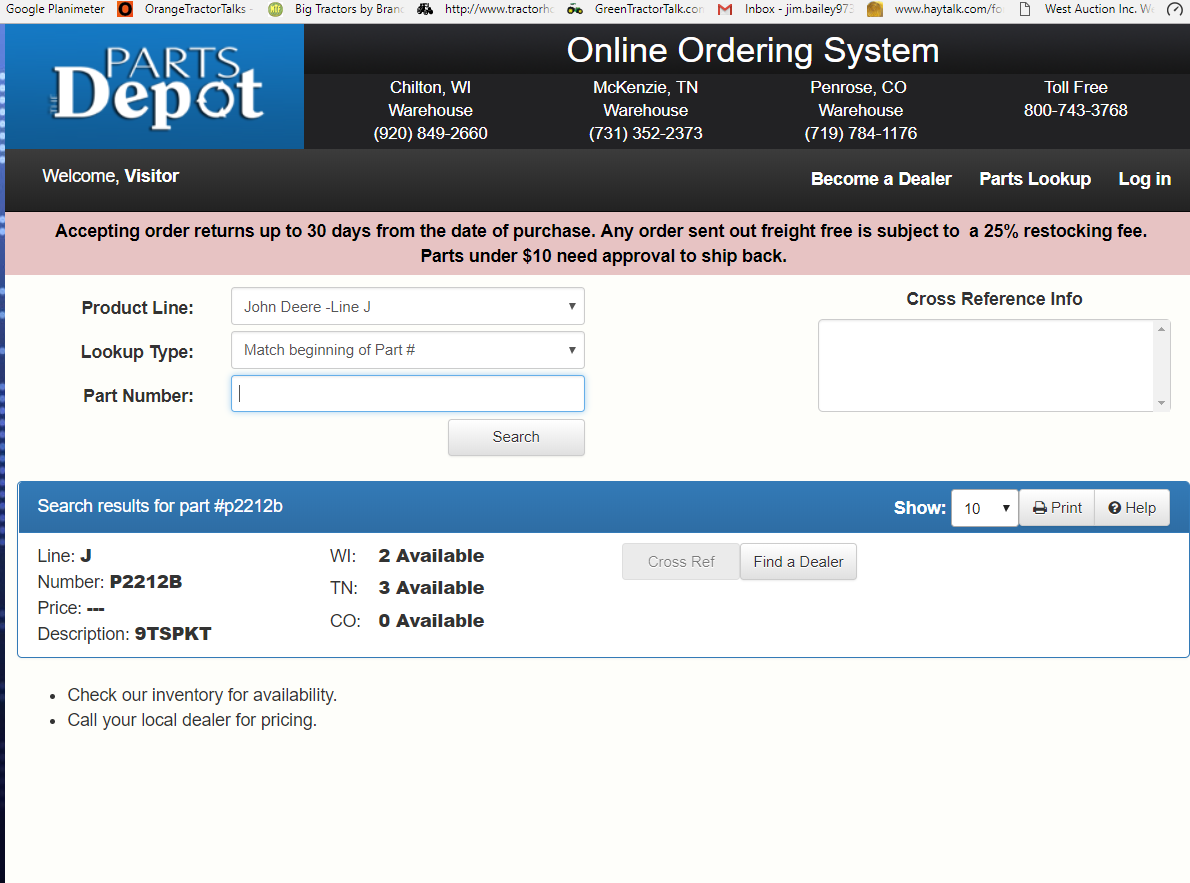Screen dimensions: 1190x883
Task: Print the search results
Action: (x=1056, y=508)
